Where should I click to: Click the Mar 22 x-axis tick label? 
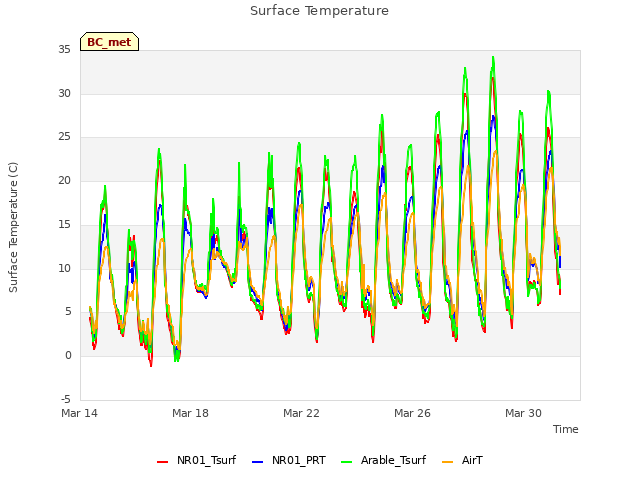pos(301,413)
